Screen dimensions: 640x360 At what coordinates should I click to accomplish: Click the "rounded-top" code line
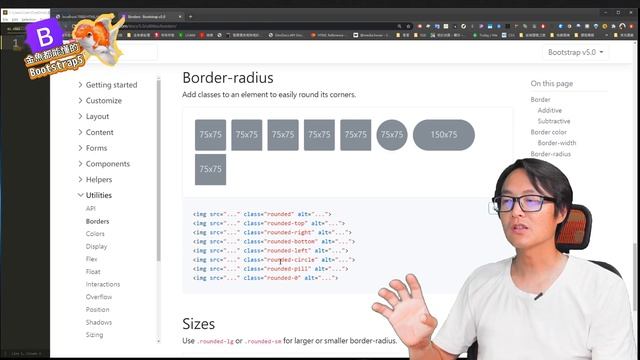click(x=269, y=223)
